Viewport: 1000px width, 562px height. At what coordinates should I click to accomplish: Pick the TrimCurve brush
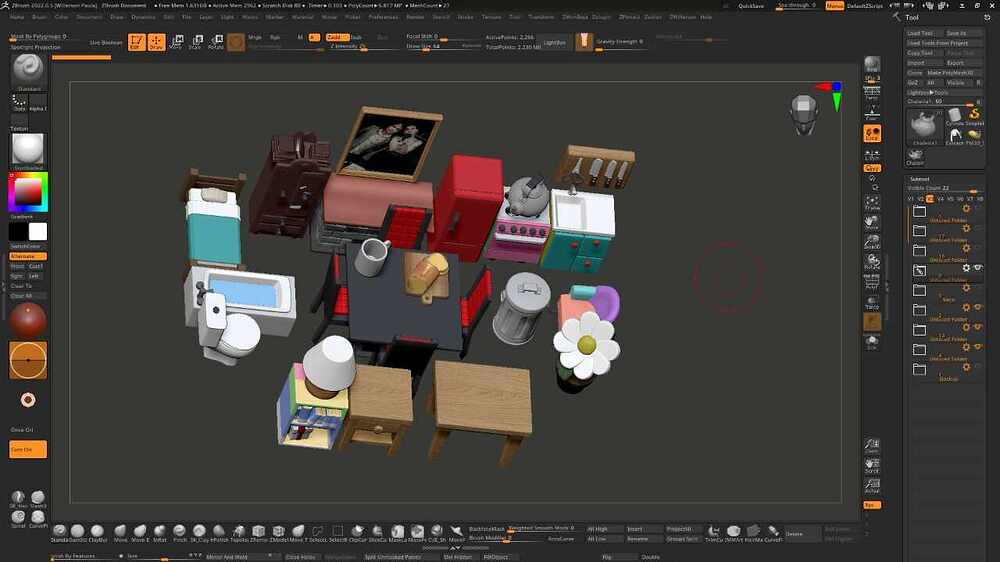click(x=713, y=532)
